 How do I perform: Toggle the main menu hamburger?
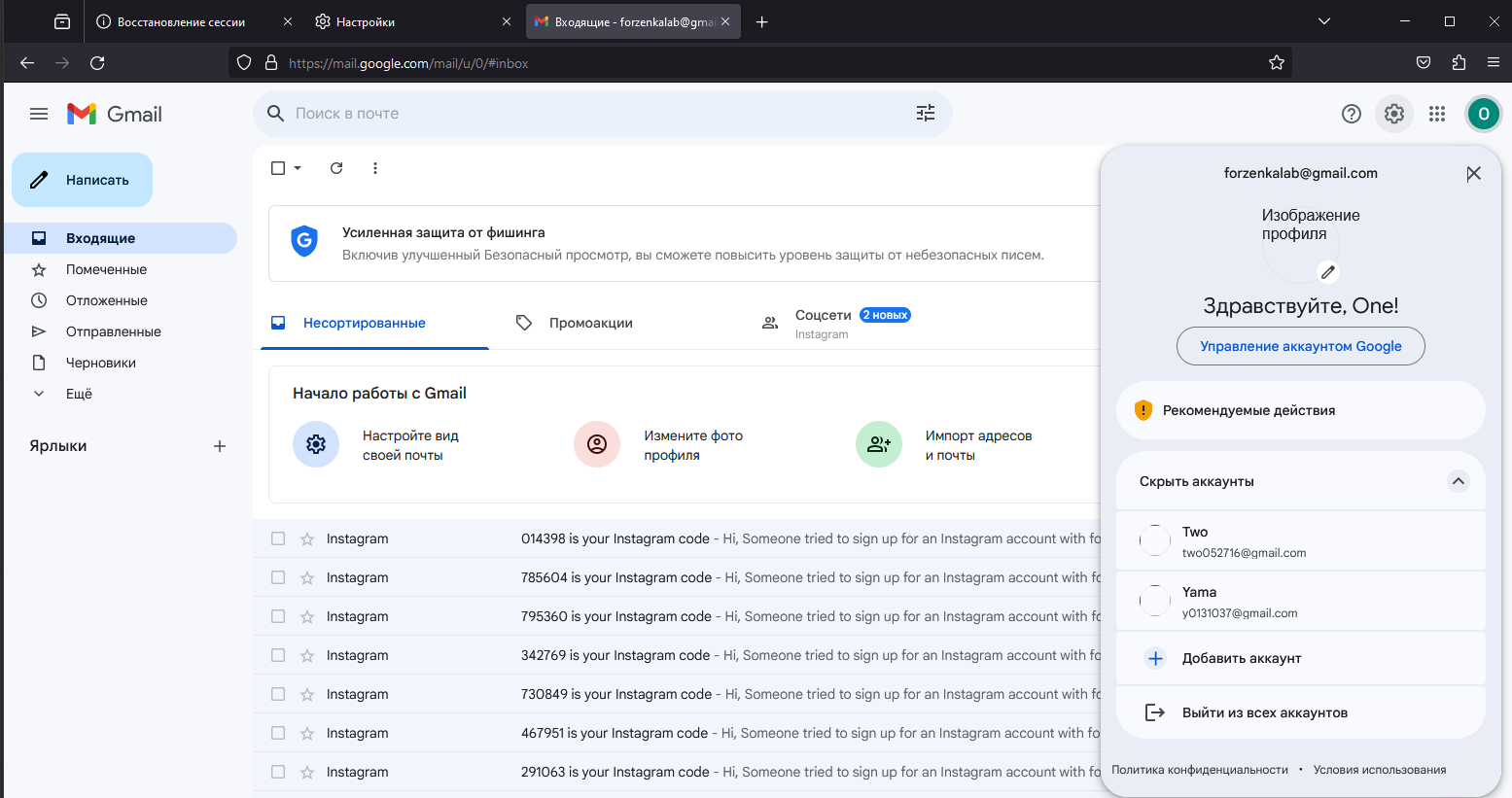click(x=39, y=114)
